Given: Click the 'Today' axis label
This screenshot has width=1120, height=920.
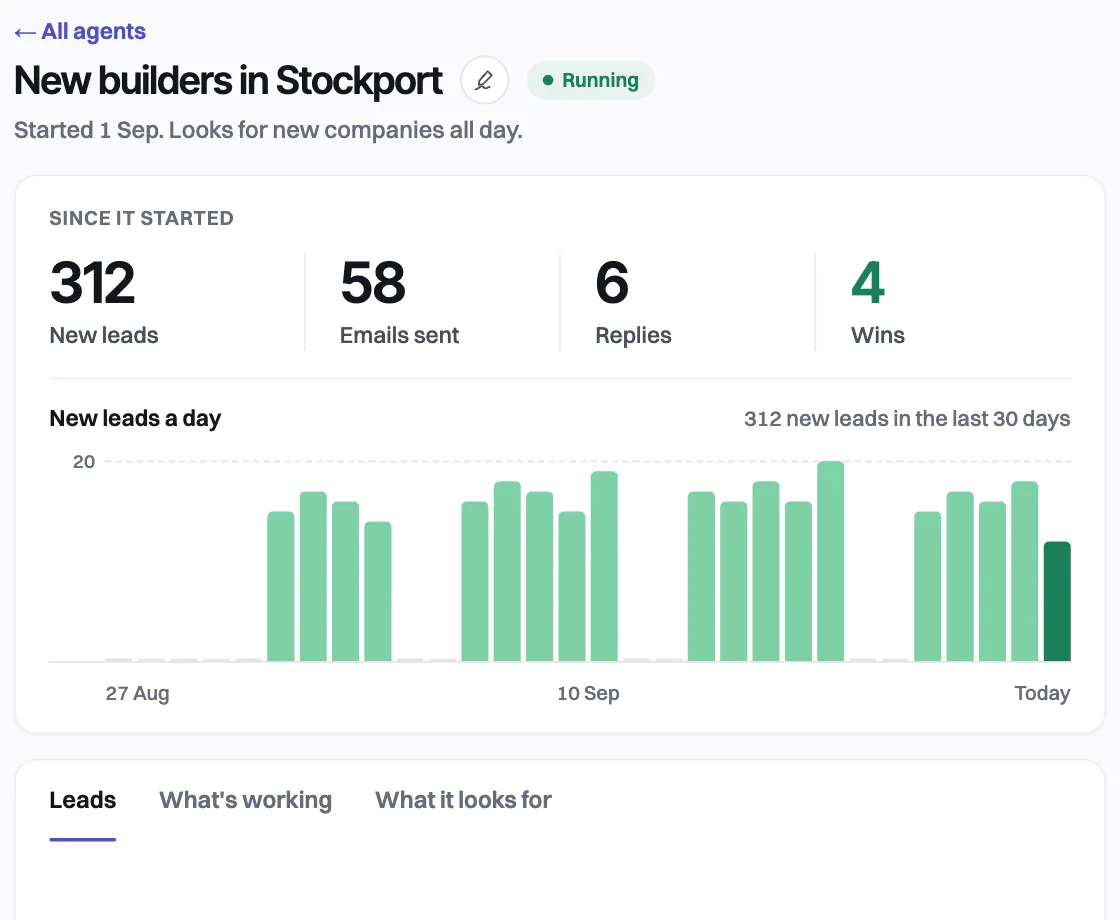Looking at the screenshot, I should coord(1042,694).
